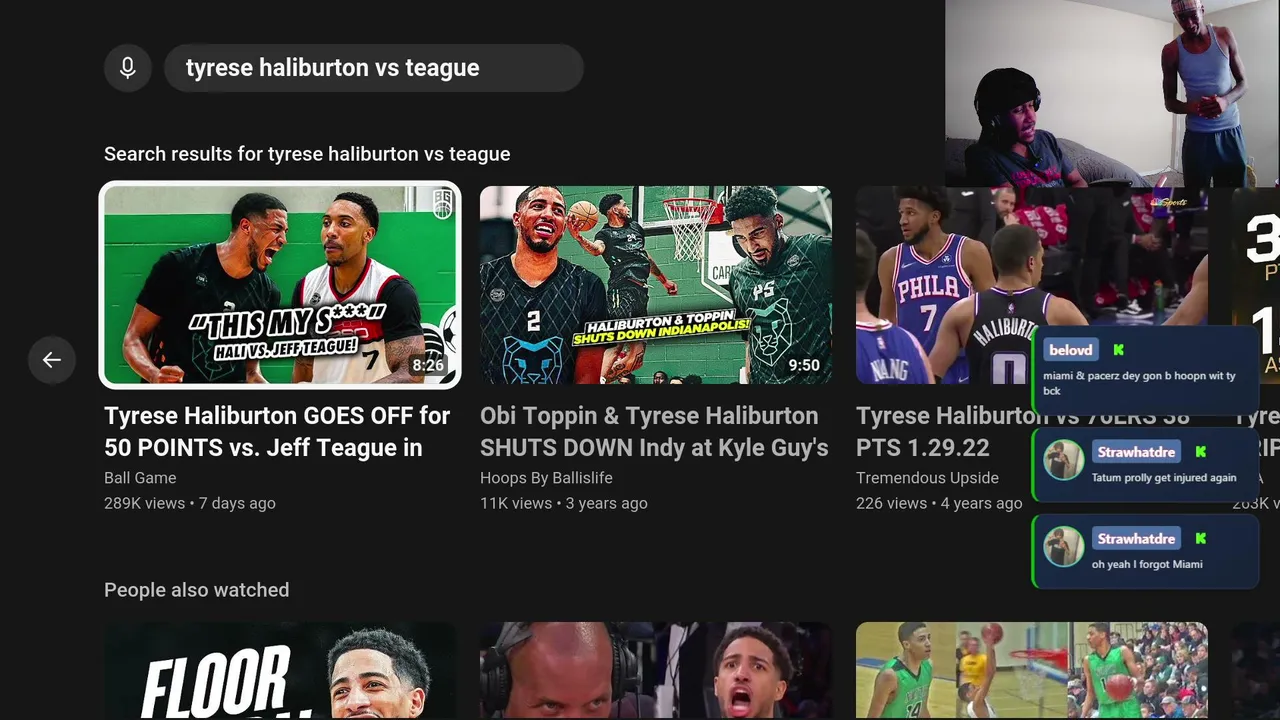Click the green Kick badge beside belovd
1280x720 pixels.
pos(1118,350)
